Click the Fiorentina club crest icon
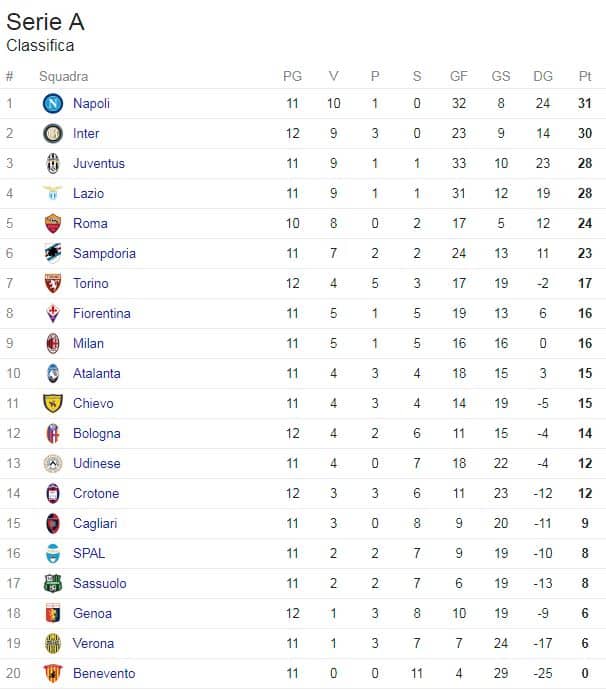The height and width of the screenshot is (691, 606). coord(53,313)
